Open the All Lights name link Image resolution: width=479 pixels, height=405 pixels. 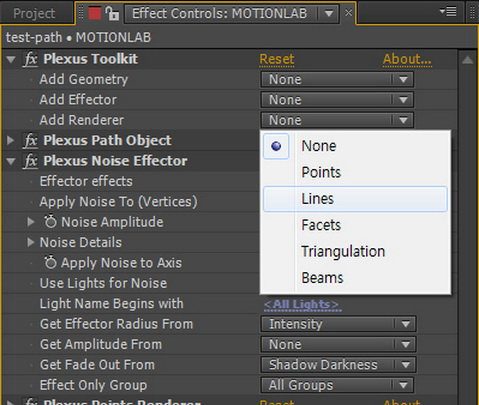(x=301, y=304)
